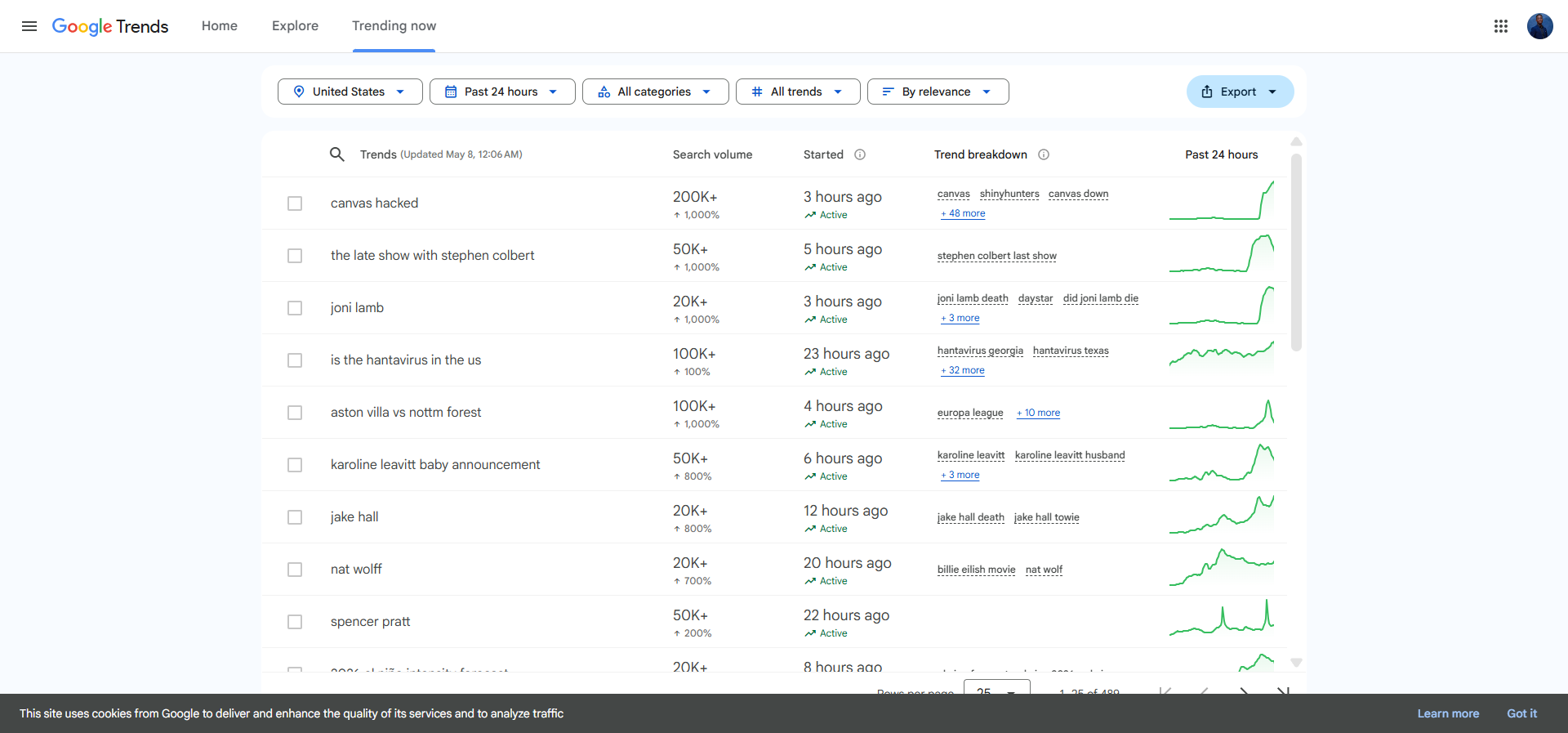Go to the Explore tab
The width and height of the screenshot is (1568, 733).
296,26
